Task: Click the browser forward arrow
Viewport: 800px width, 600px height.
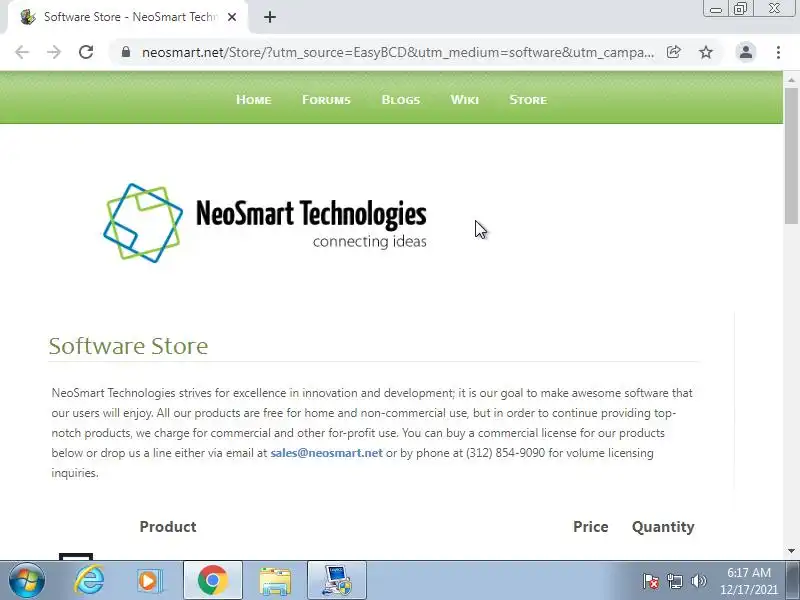Action: [54, 52]
